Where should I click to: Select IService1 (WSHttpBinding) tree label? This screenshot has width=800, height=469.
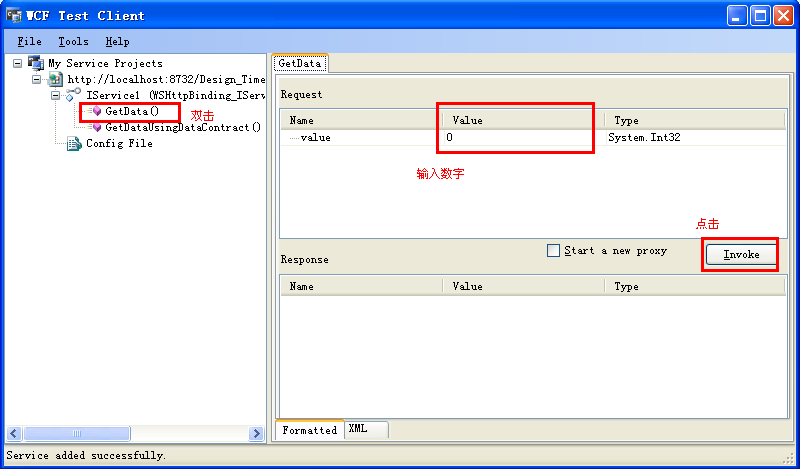pos(176,95)
